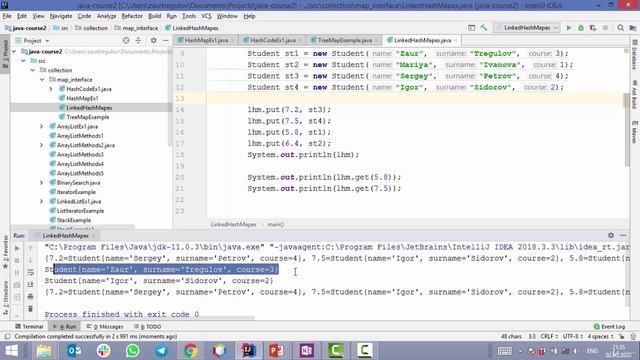Select HashMapEx1 in project tree
The image size is (640, 360).
pos(82,98)
